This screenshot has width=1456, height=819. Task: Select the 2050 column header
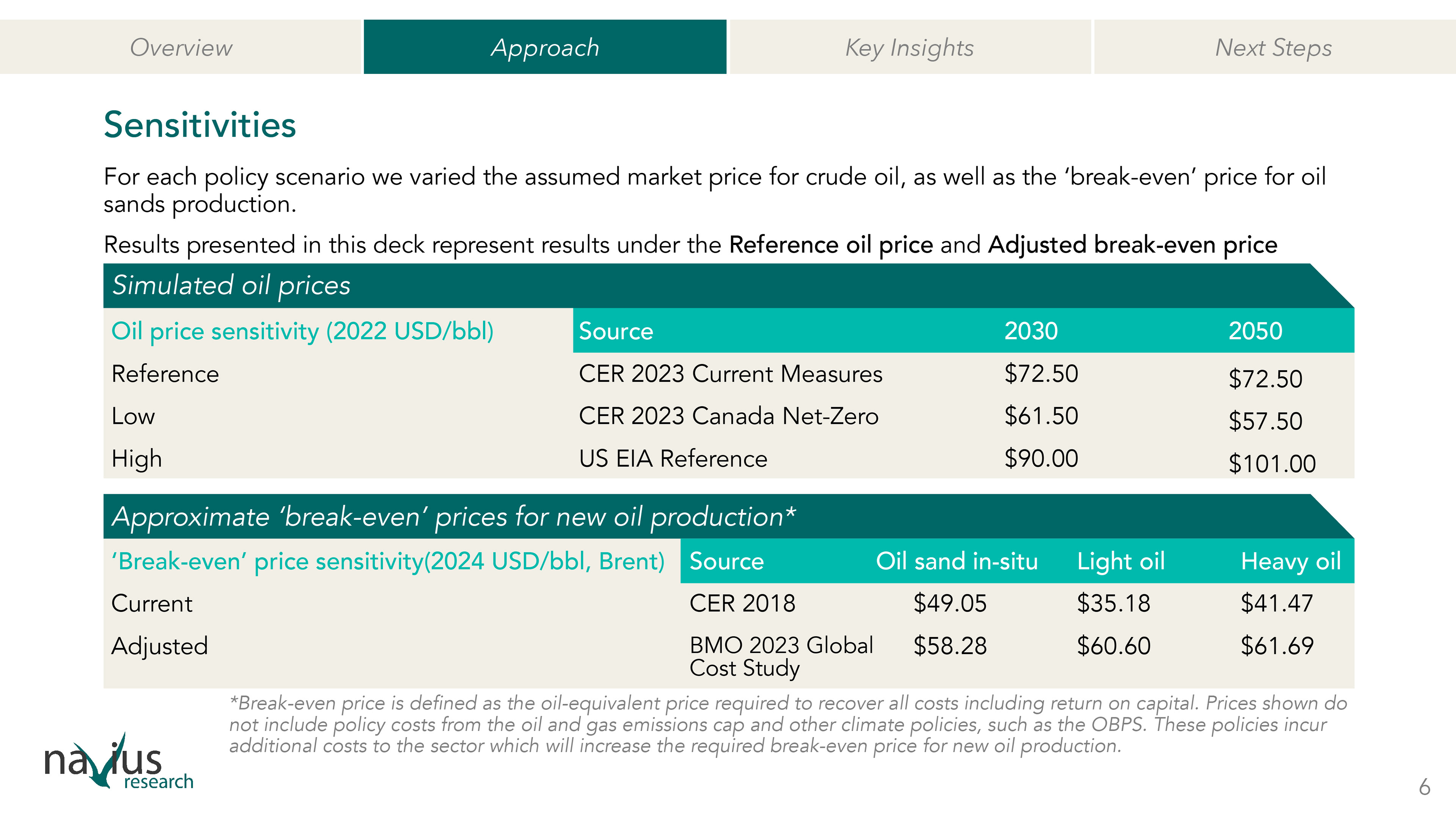pos(1255,331)
